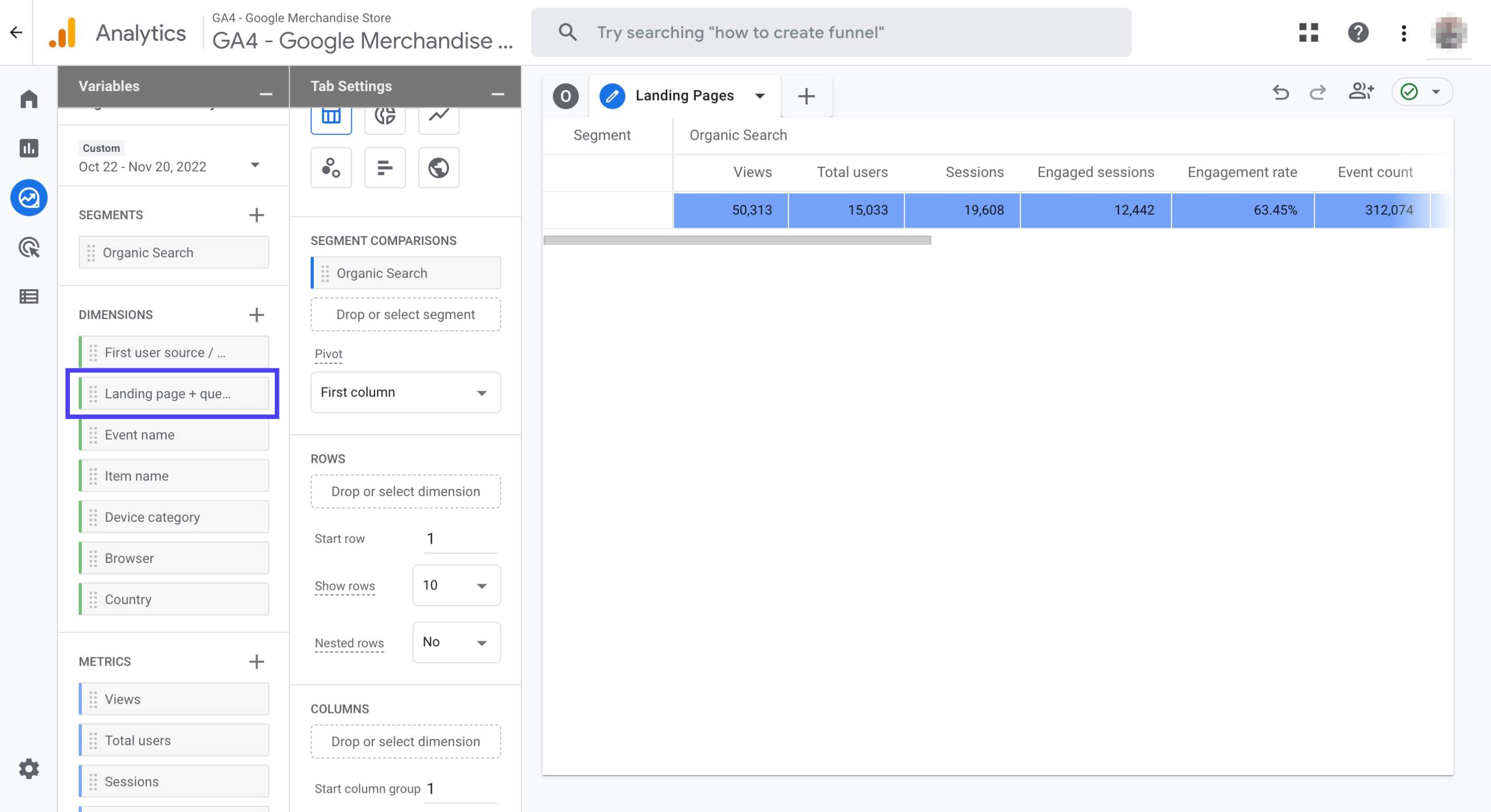Viewport: 1491px width, 812px height.
Task: Select the globe/geo view icon
Action: pos(438,166)
